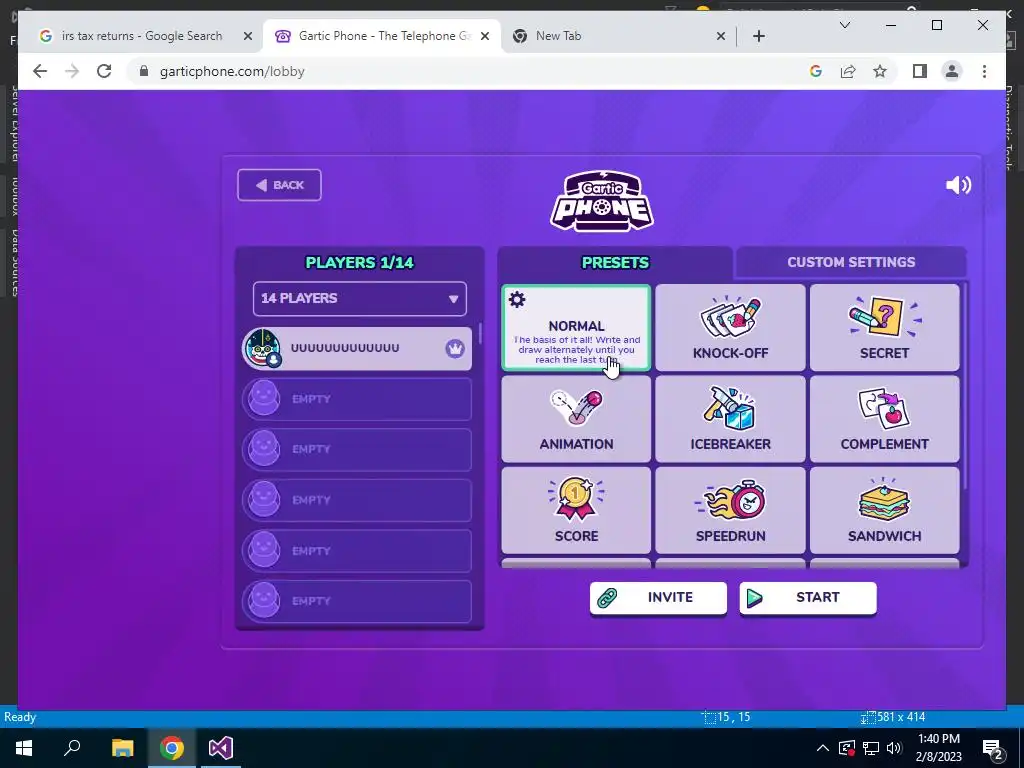Screen dimensions: 1024x768
Task: Open Visual Studio from taskbar
Action: 221,748
